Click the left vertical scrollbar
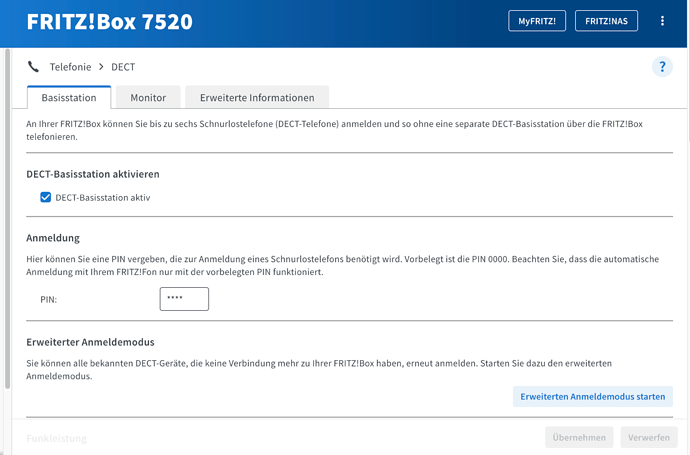This screenshot has height=455, width=690. (7, 219)
